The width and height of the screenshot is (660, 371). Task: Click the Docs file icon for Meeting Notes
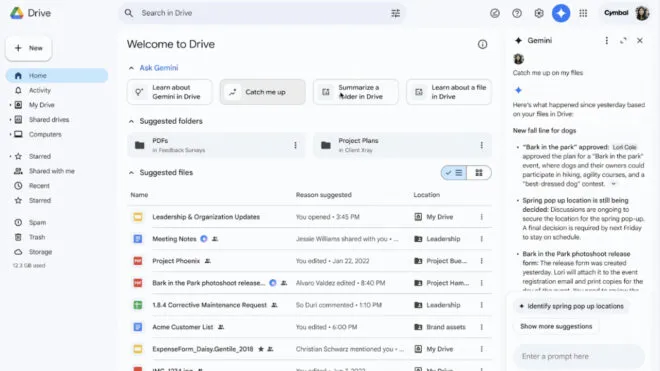pos(138,239)
